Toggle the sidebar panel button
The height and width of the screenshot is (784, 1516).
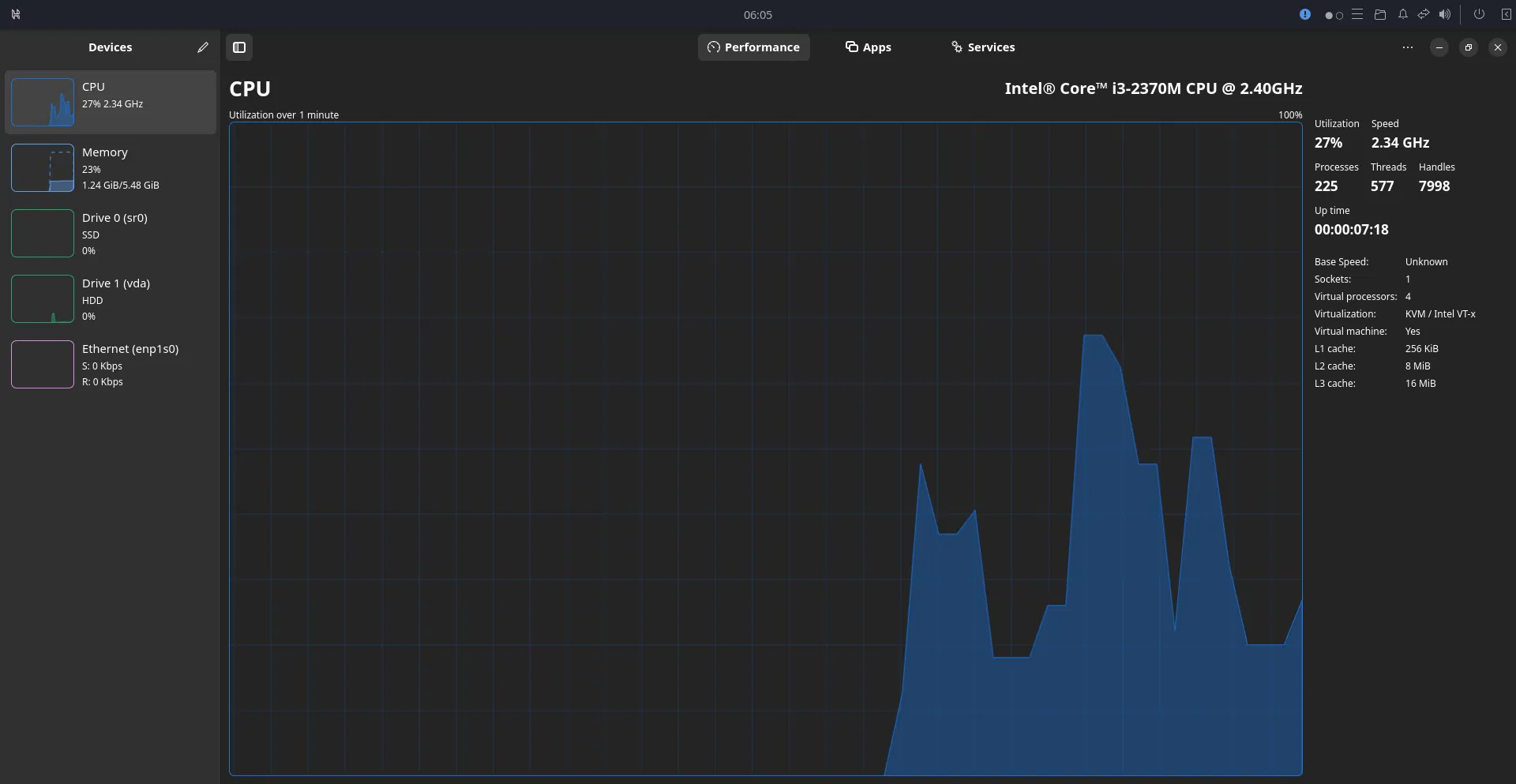[239, 47]
